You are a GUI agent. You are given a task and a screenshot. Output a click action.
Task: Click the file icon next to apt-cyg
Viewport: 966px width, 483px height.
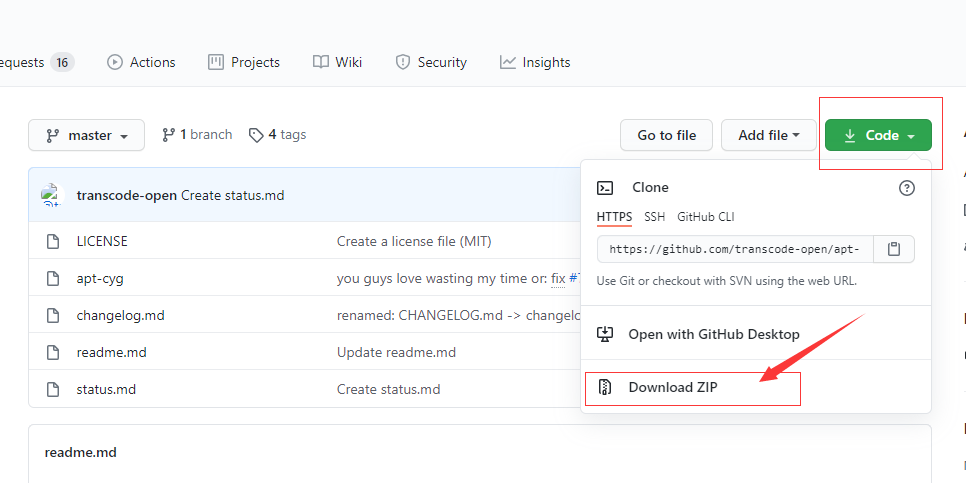[x=53, y=278]
